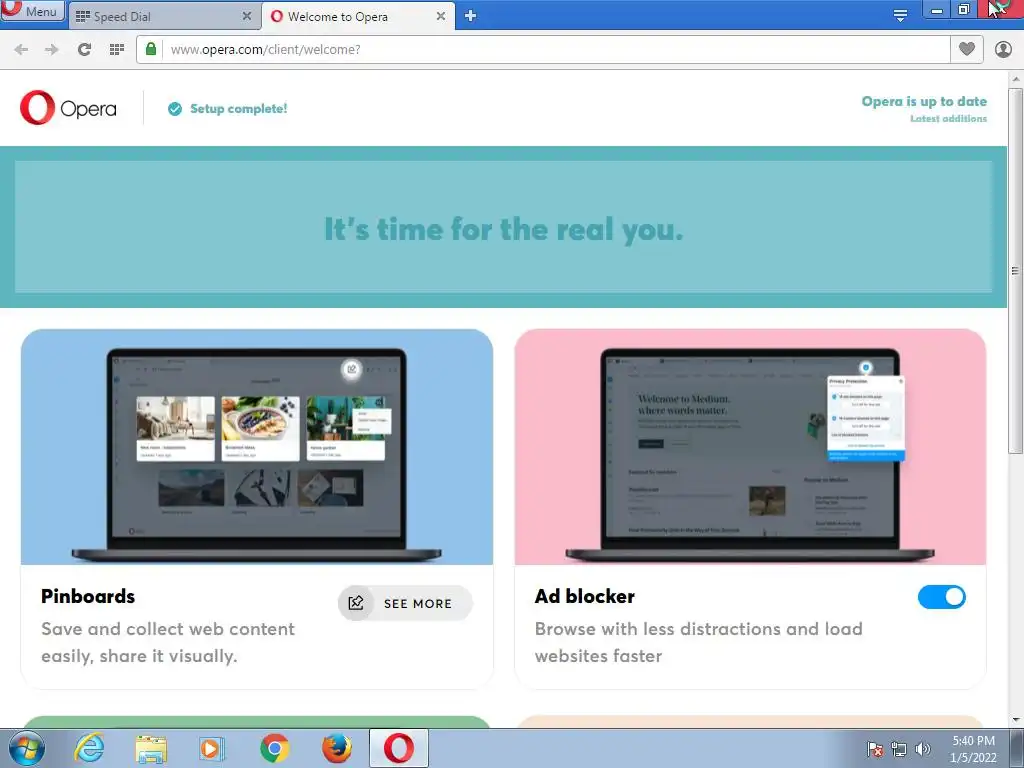The height and width of the screenshot is (768, 1024).
Task: Click the Setup complete checkmark icon
Action: pyautogui.click(x=174, y=109)
